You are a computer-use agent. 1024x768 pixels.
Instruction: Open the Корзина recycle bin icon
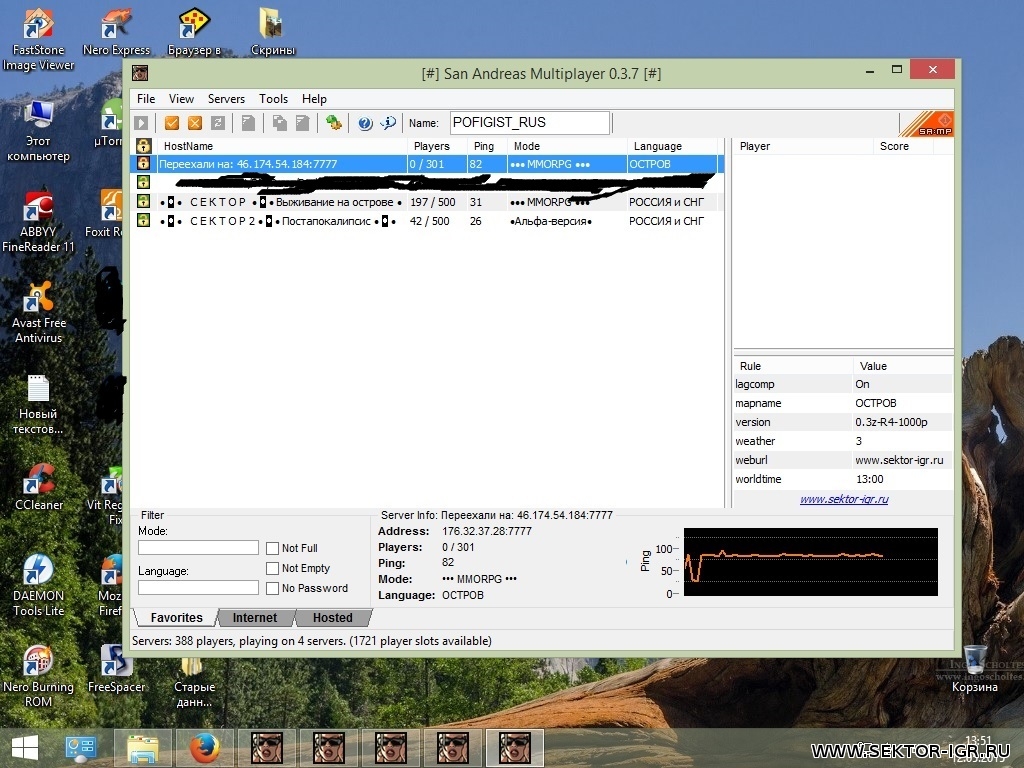click(x=974, y=669)
